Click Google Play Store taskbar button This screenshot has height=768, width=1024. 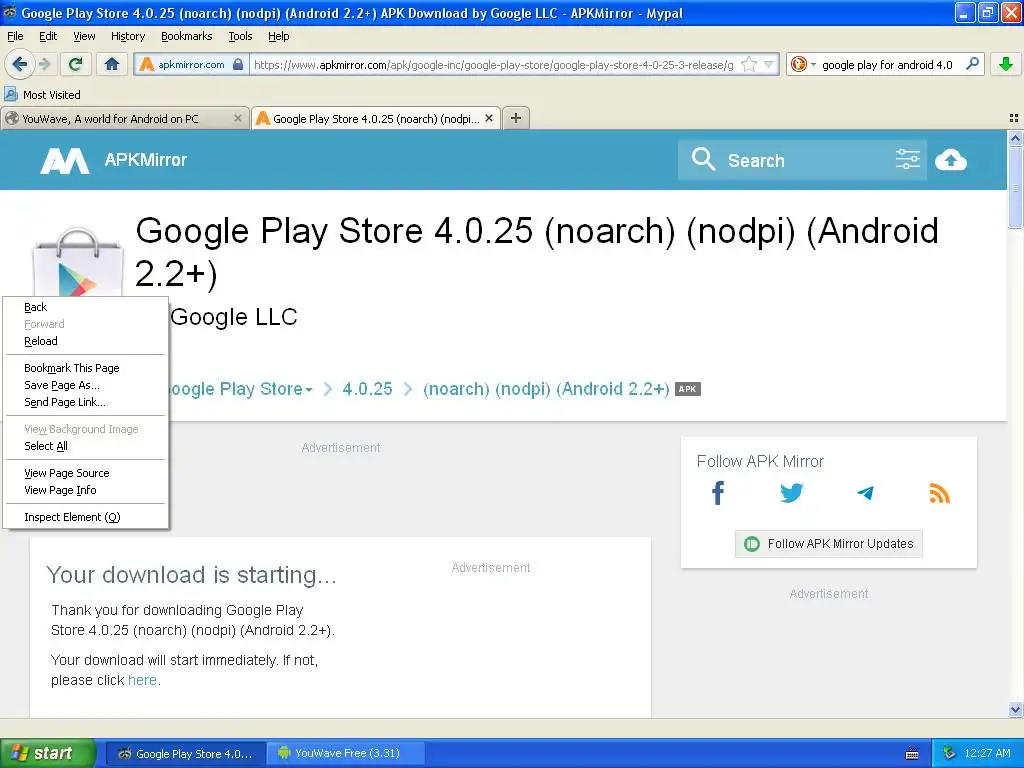coord(185,753)
